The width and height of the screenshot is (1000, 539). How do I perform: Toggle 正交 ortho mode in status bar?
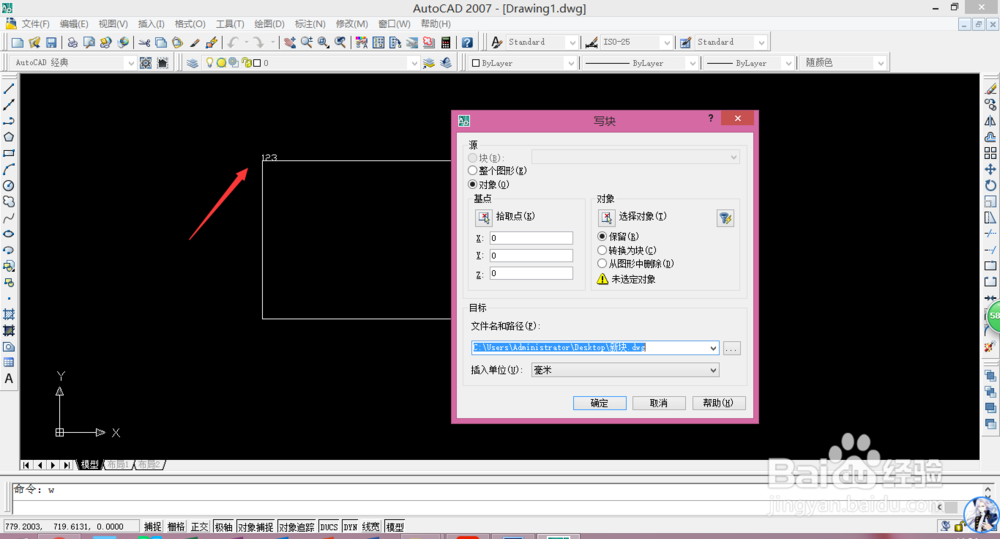point(200,527)
